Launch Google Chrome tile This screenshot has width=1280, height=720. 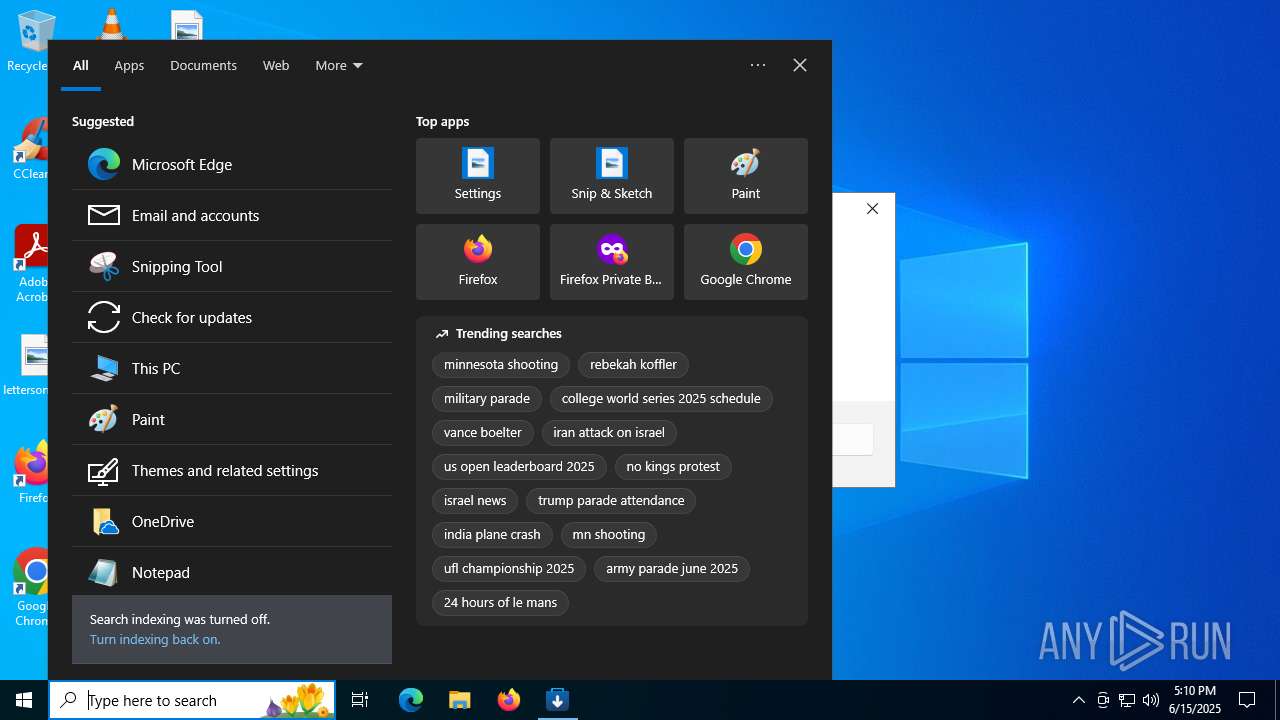(x=746, y=262)
